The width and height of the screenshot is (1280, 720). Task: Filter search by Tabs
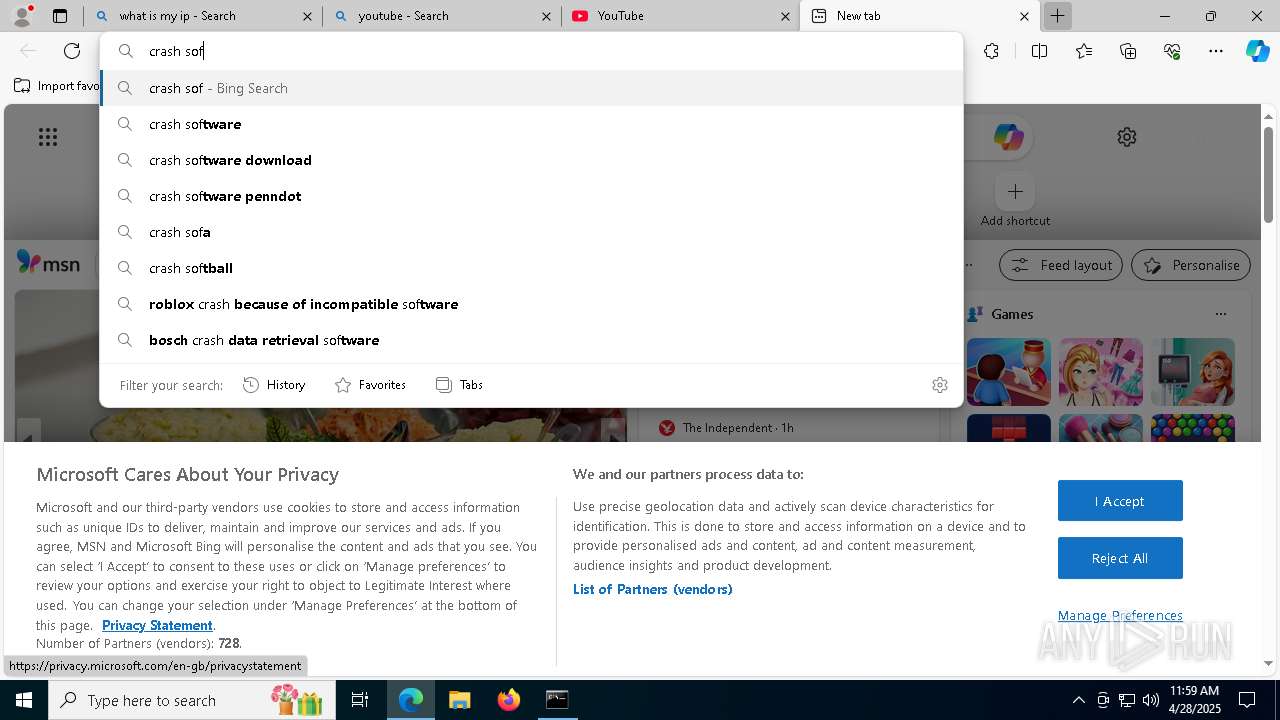[459, 385]
